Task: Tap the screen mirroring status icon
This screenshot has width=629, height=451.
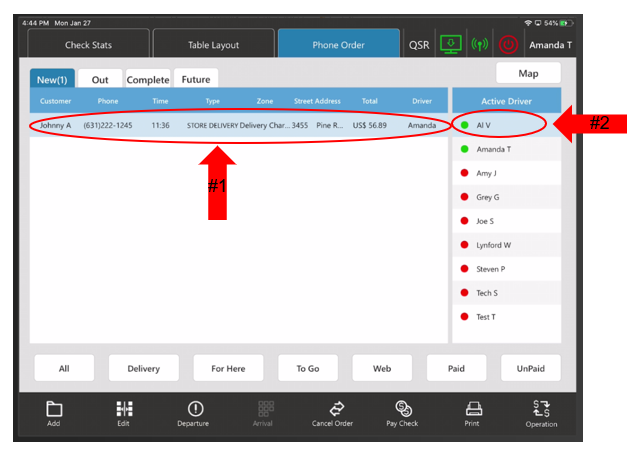Action: click(x=538, y=23)
